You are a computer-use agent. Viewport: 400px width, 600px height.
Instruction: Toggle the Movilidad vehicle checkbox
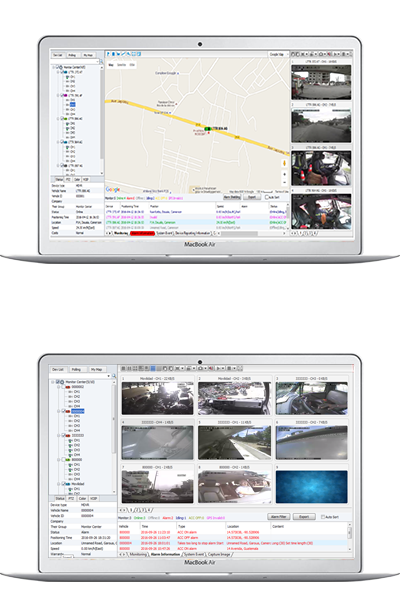point(63,484)
